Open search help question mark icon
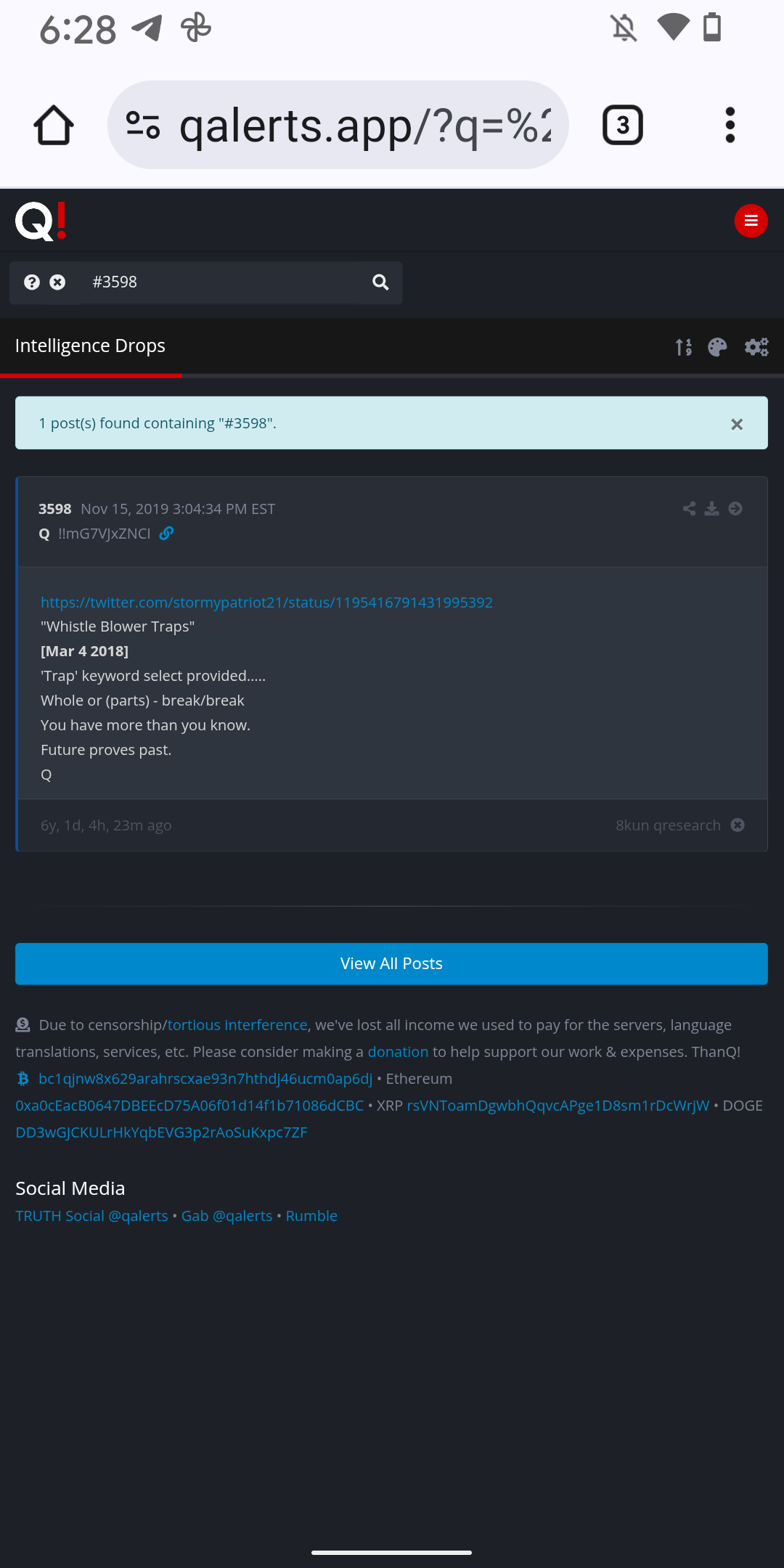Image resolution: width=784 pixels, height=1568 pixels. [32, 282]
